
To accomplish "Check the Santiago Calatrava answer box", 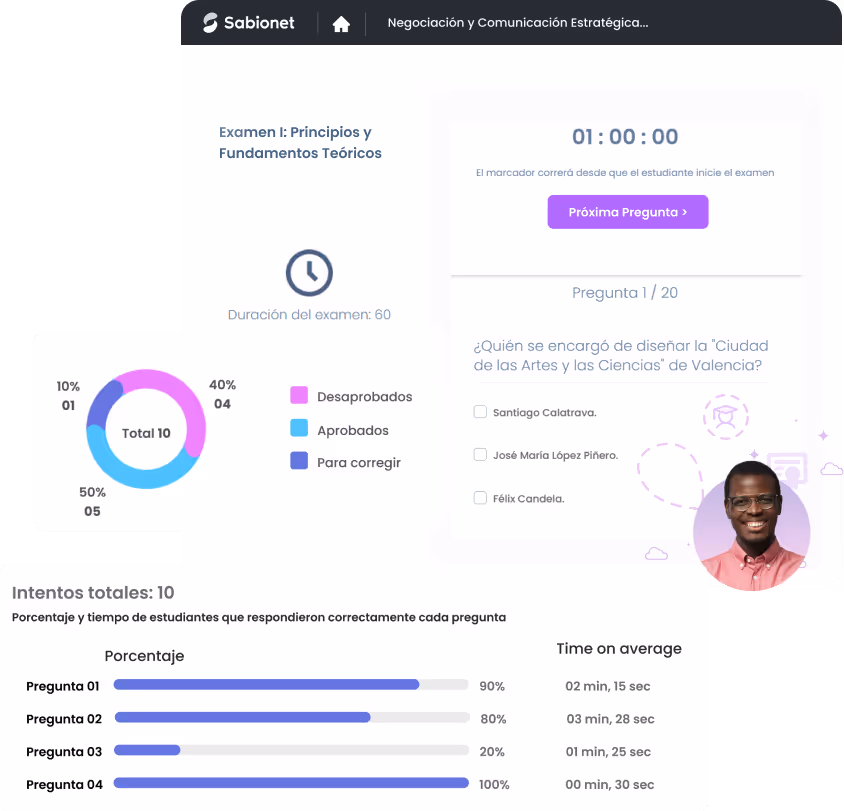I will (480, 412).
